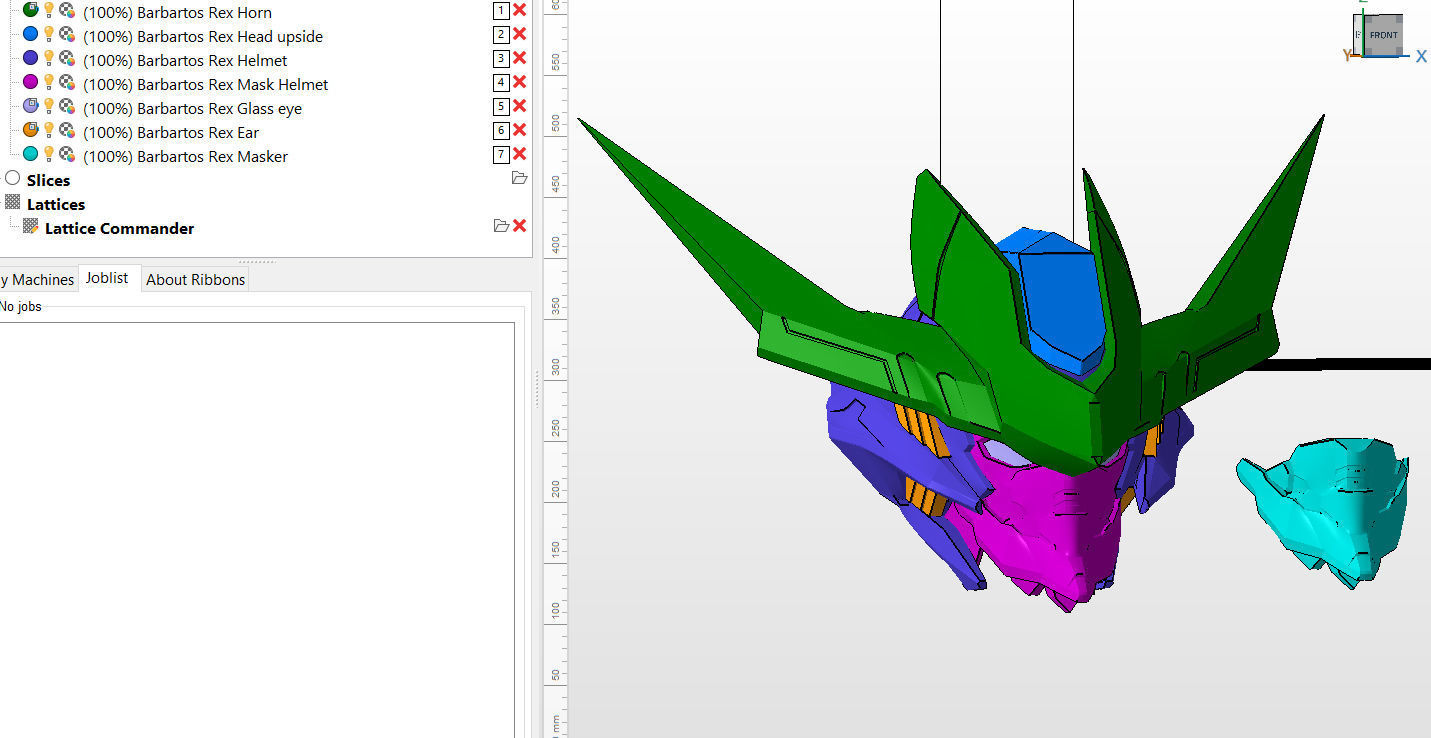Hide the Barbartos Rex Helmet via lightbulb

(x=48, y=58)
